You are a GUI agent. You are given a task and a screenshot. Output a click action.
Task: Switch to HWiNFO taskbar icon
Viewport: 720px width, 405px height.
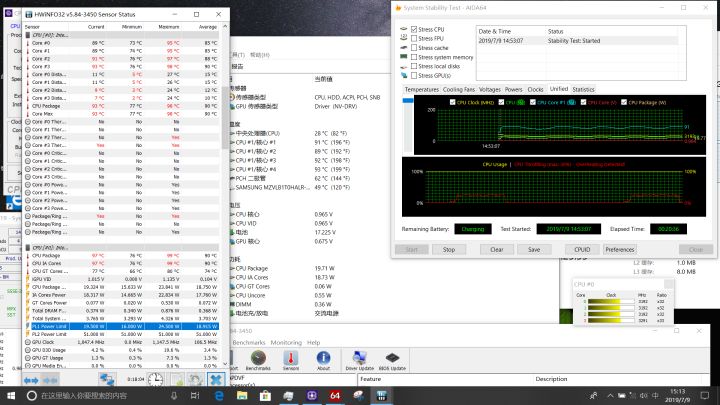tap(382, 395)
